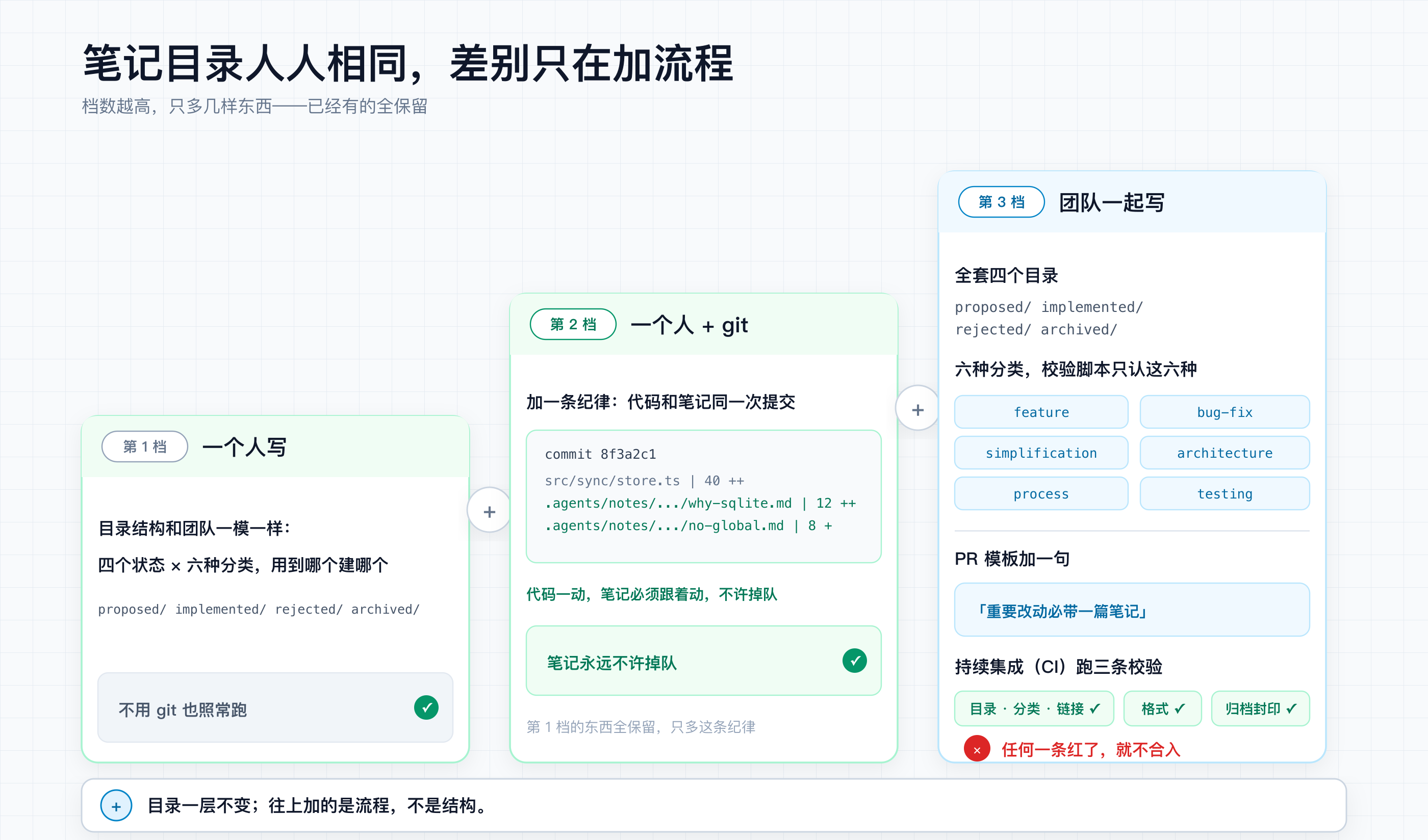Click the architecture category chip
Image resolution: width=1428 pixels, height=840 pixels.
coord(1225,453)
